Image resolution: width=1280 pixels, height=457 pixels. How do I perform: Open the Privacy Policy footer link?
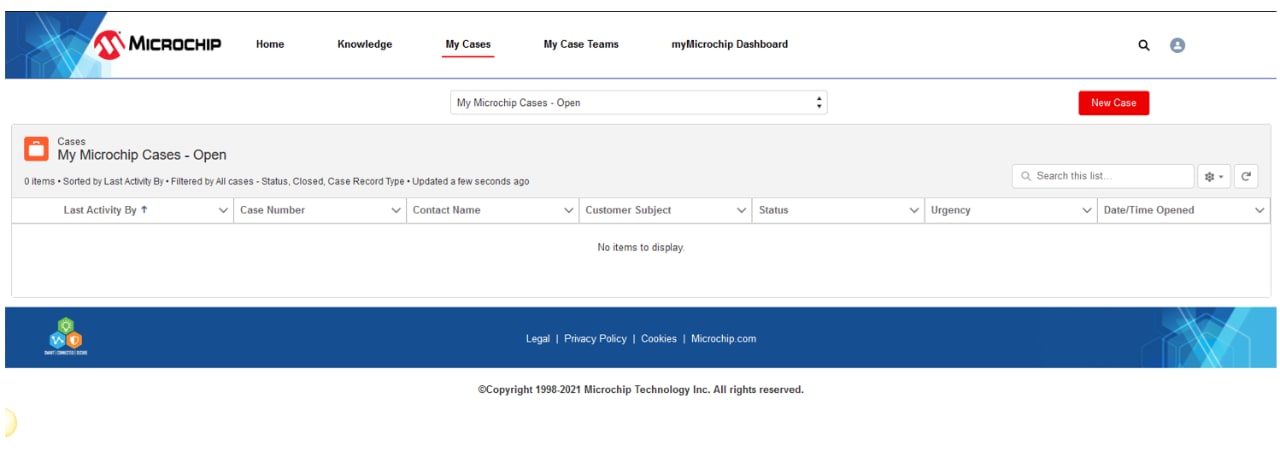pos(595,339)
